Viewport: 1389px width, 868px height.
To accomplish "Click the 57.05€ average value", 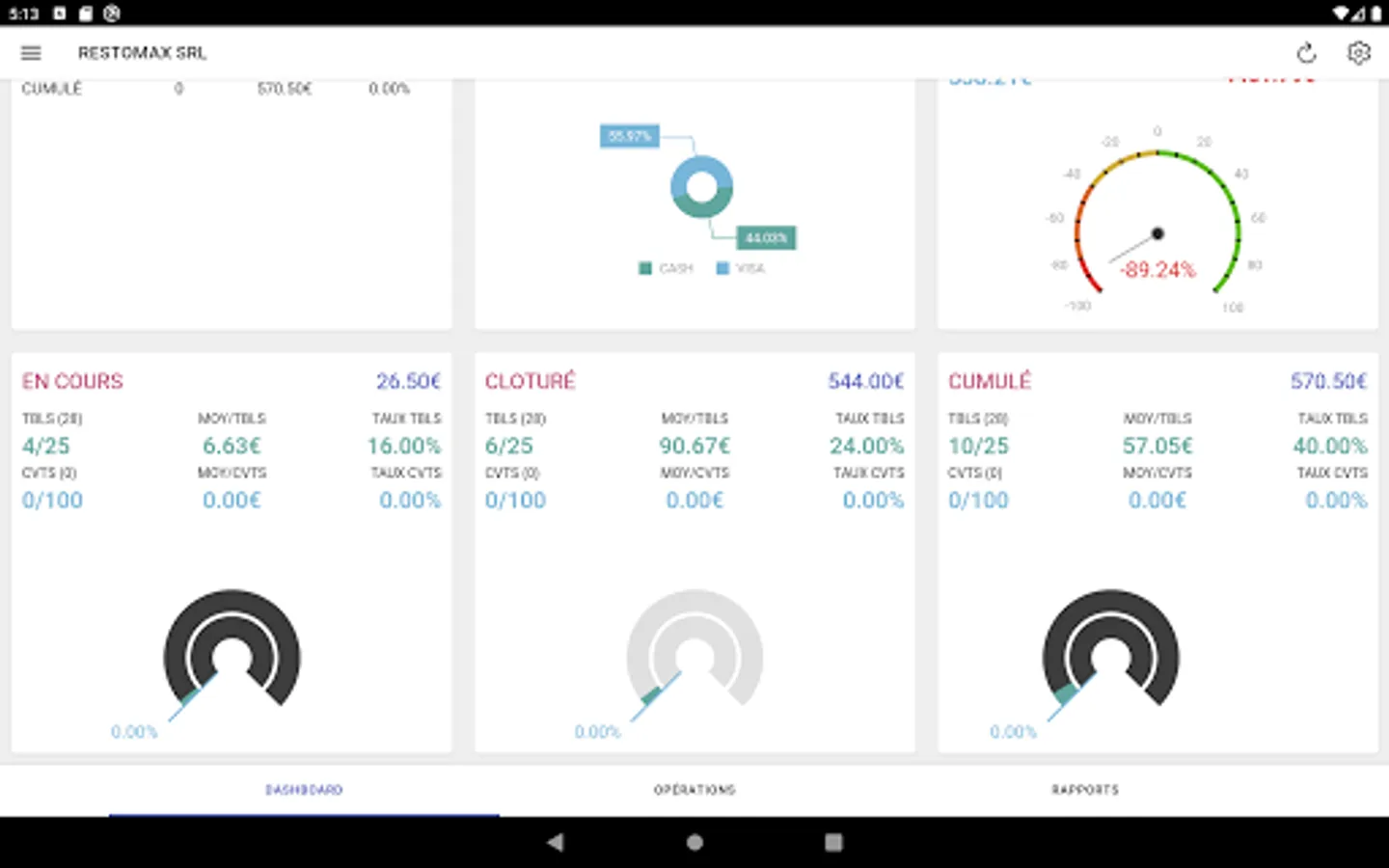I will point(1157,446).
